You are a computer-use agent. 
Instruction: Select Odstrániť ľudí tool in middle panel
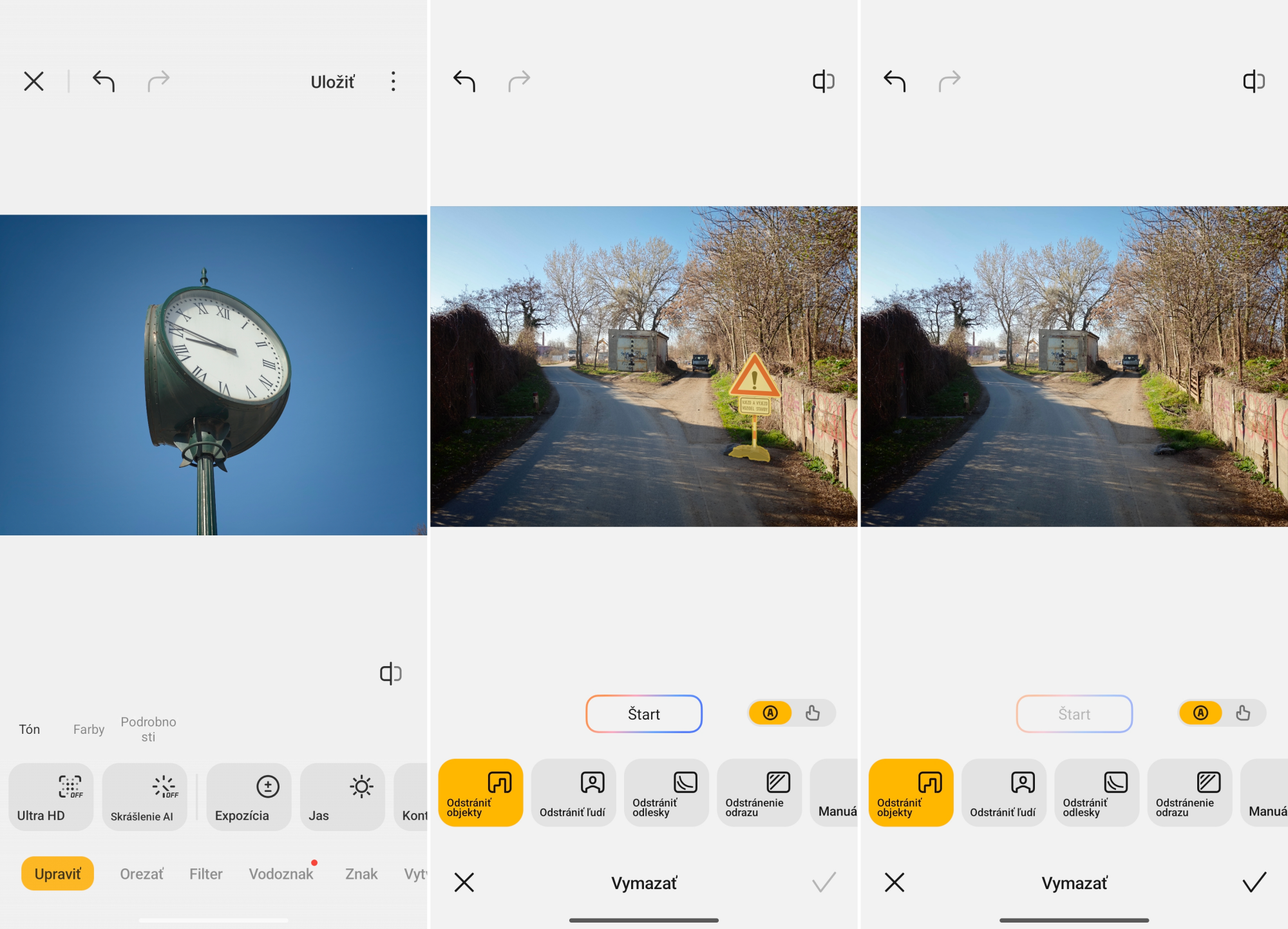pos(573,793)
